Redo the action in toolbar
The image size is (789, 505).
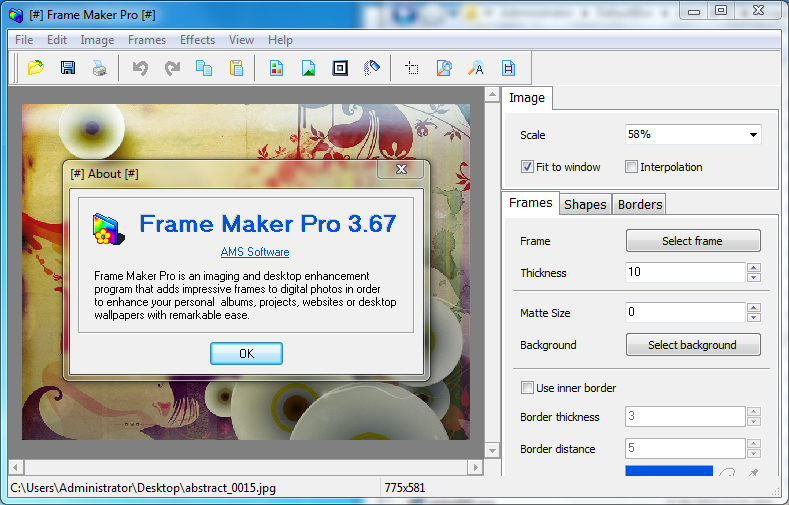[x=172, y=67]
